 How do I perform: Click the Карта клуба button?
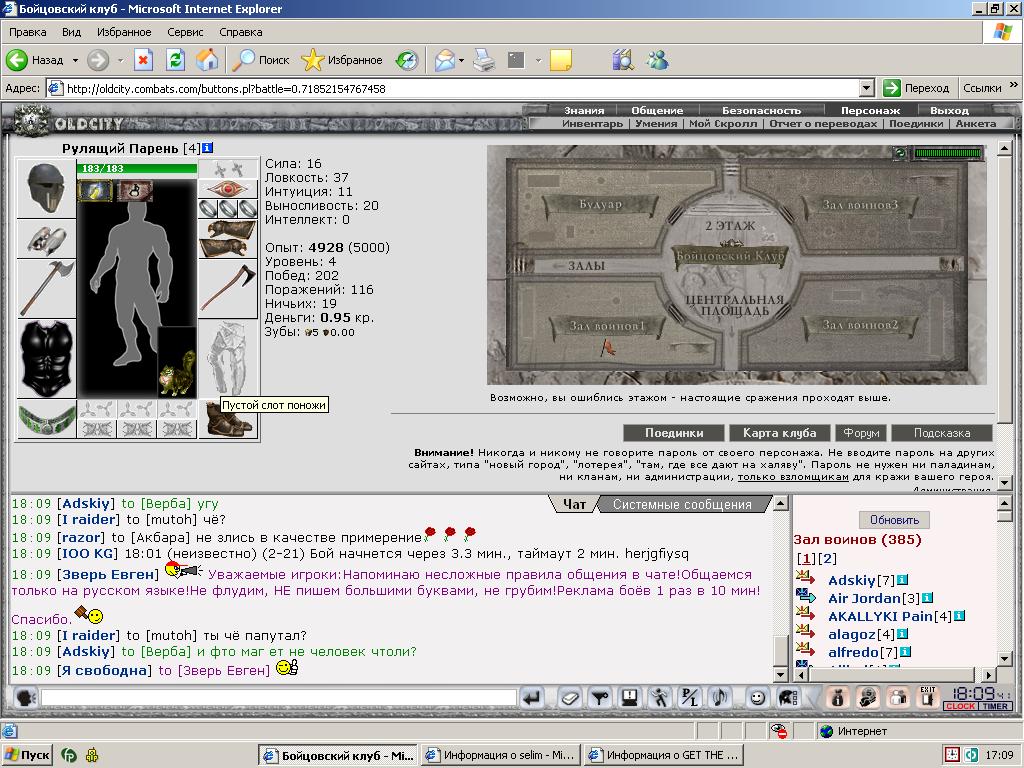coord(779,433)
